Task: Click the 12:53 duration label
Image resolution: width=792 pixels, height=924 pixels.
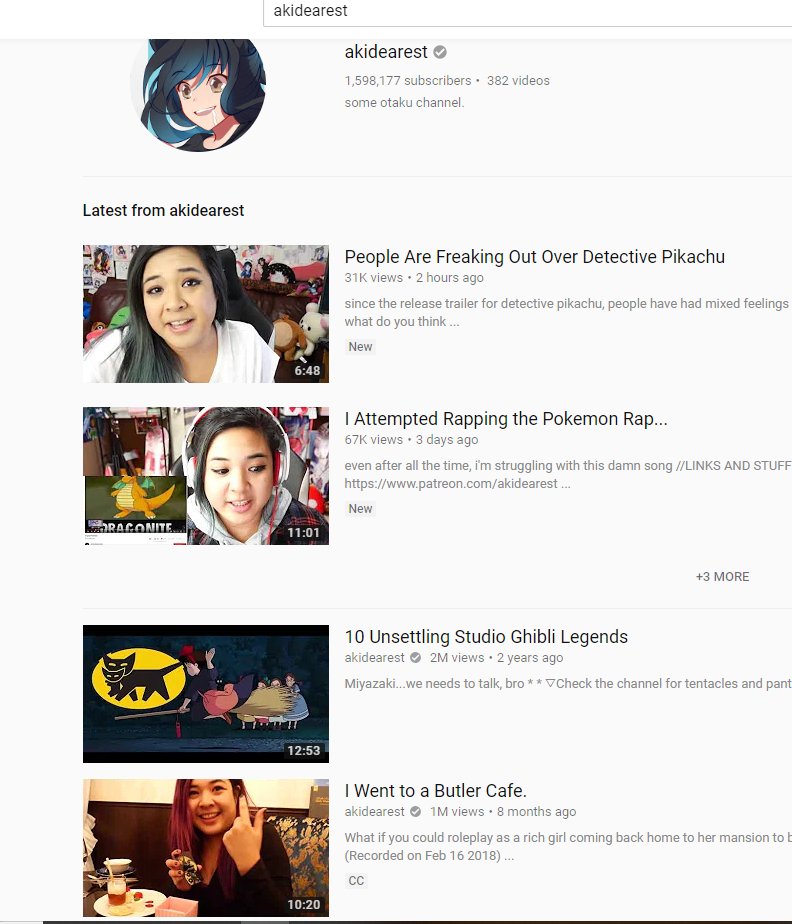Action: coord(303,751)
